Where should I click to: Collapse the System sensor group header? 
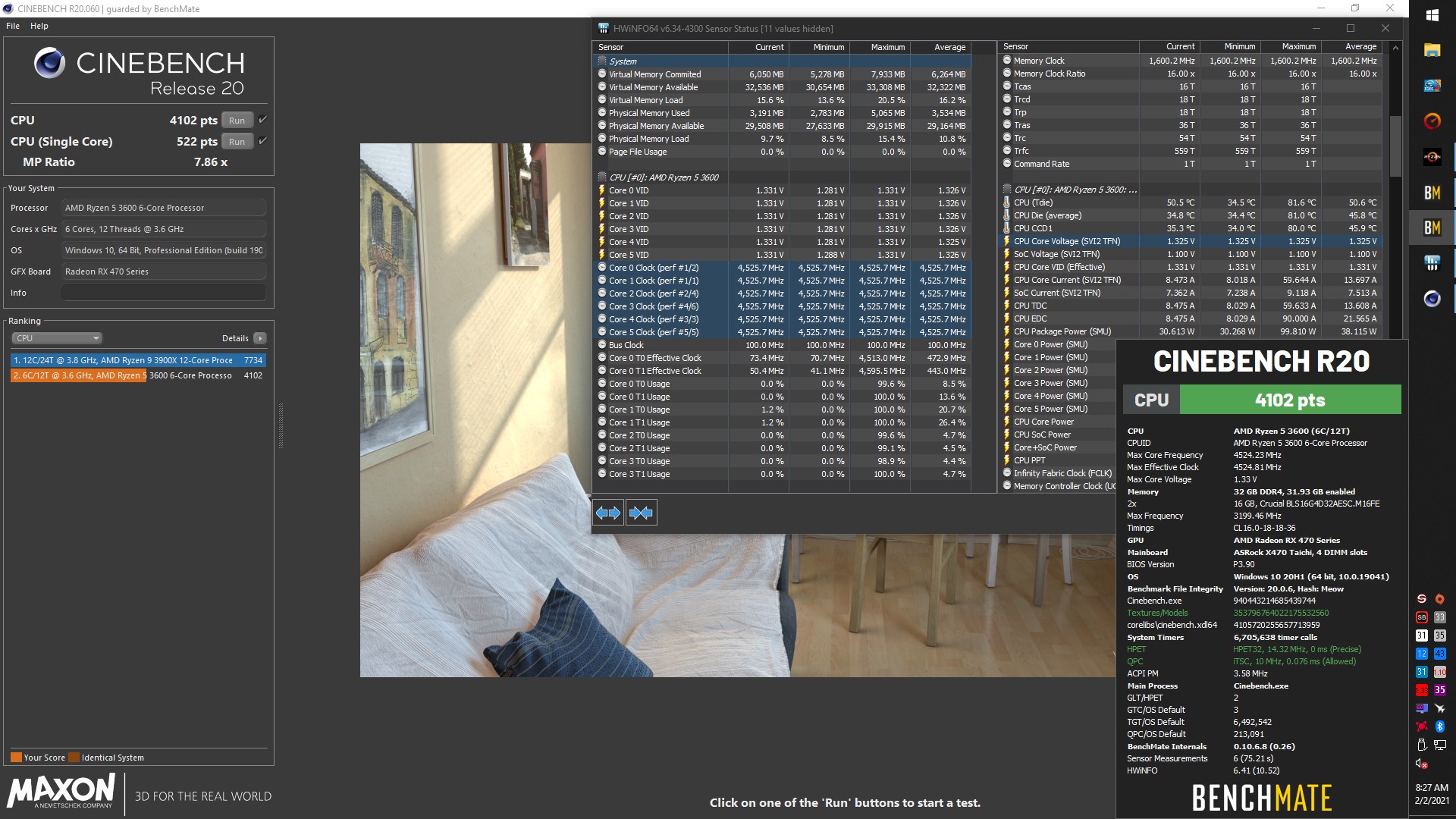pyautogui.click(x=602, y=61)
